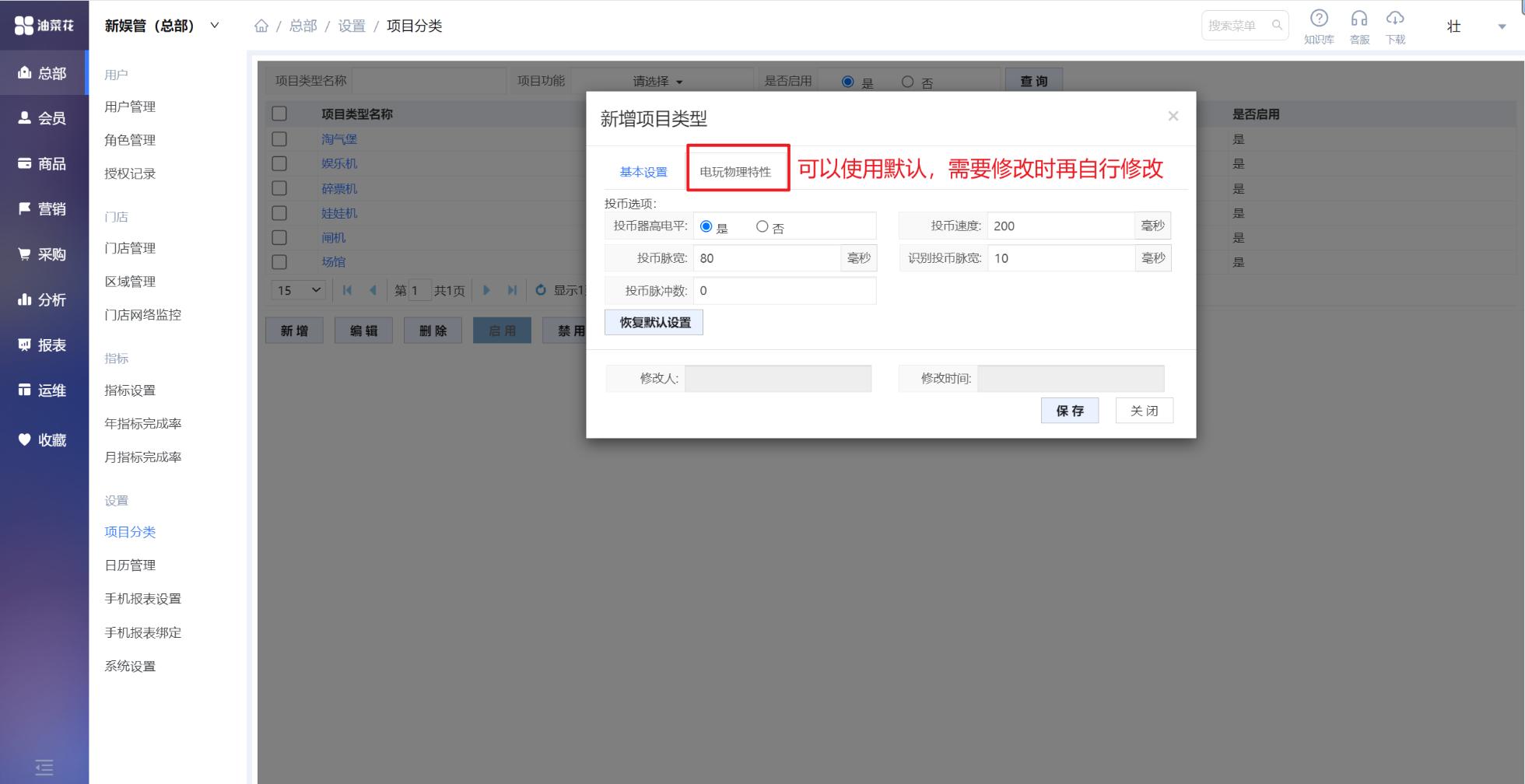Open the 营销 sidebar section
This screenshot has width=1525, height=784.
43,208
